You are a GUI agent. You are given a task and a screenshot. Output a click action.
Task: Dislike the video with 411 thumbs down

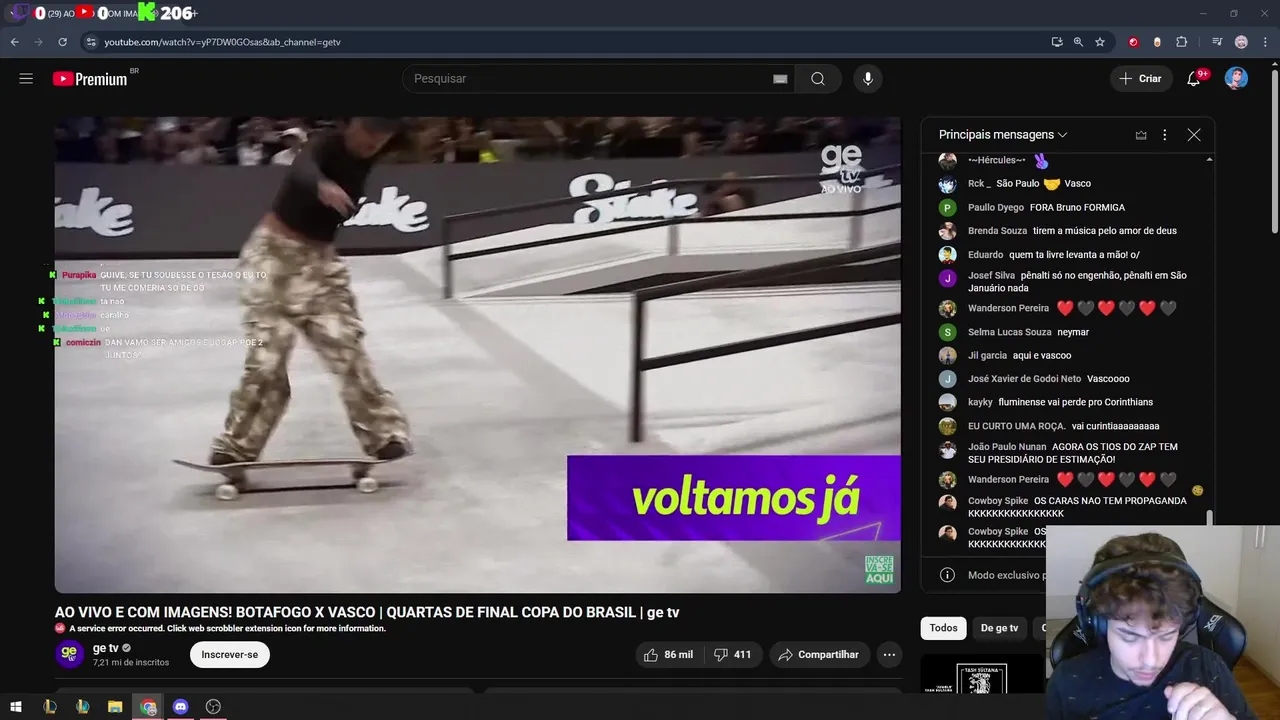(x=733, y=655)
